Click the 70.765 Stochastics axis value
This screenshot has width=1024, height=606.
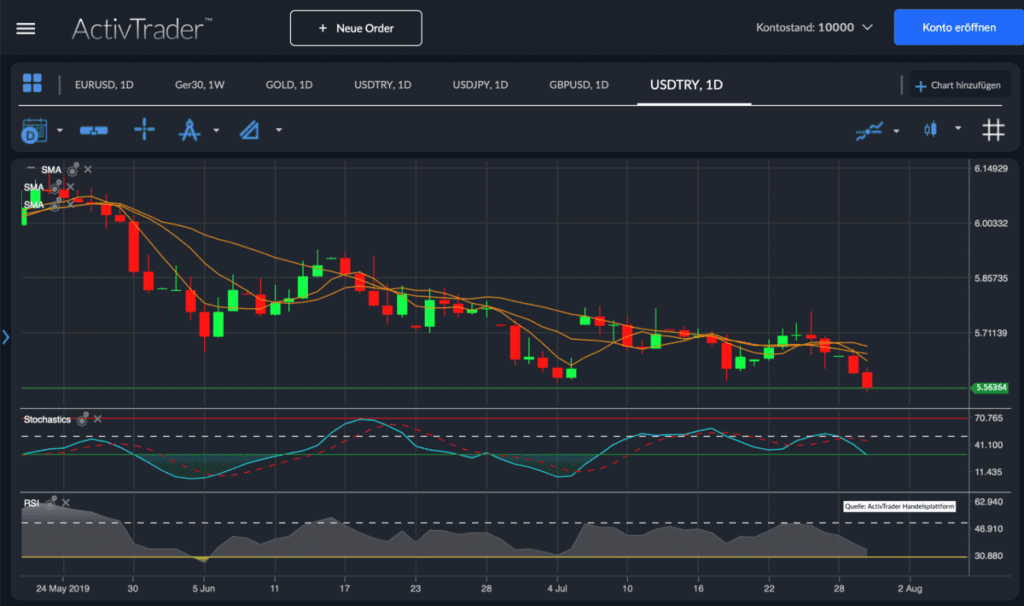coord(989,418)
